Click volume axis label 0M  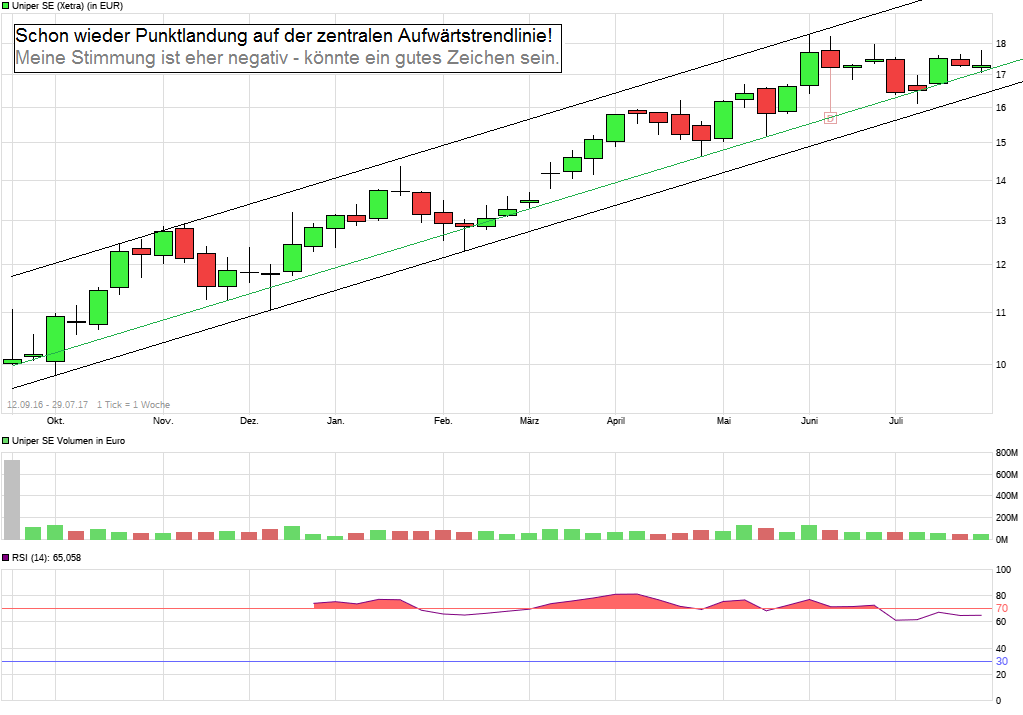[x=1002, y=540]
